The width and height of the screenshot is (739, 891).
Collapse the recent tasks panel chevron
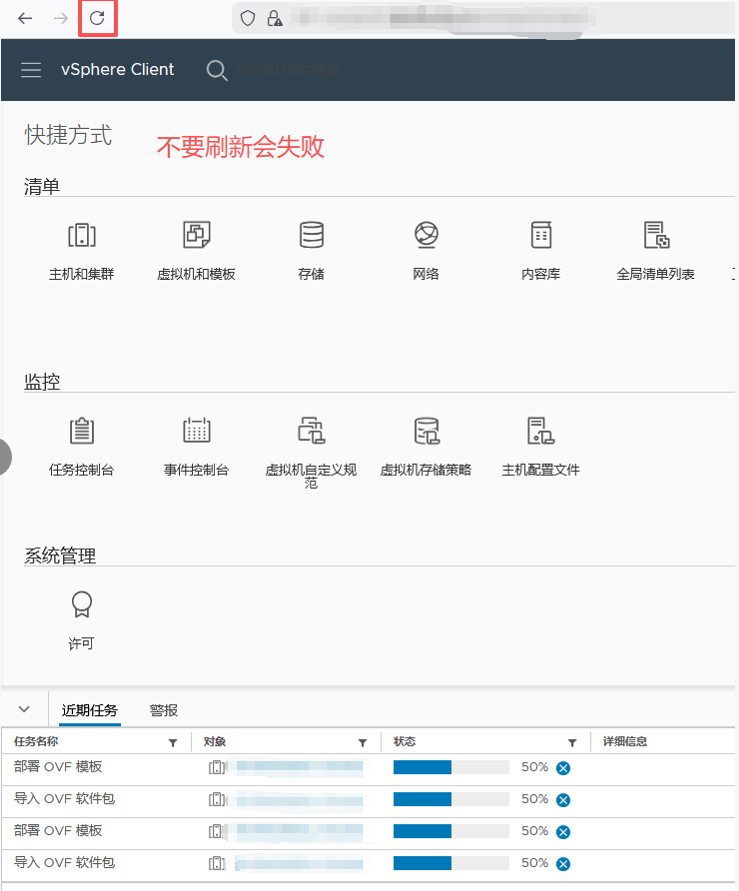click(x=24, y=709)
